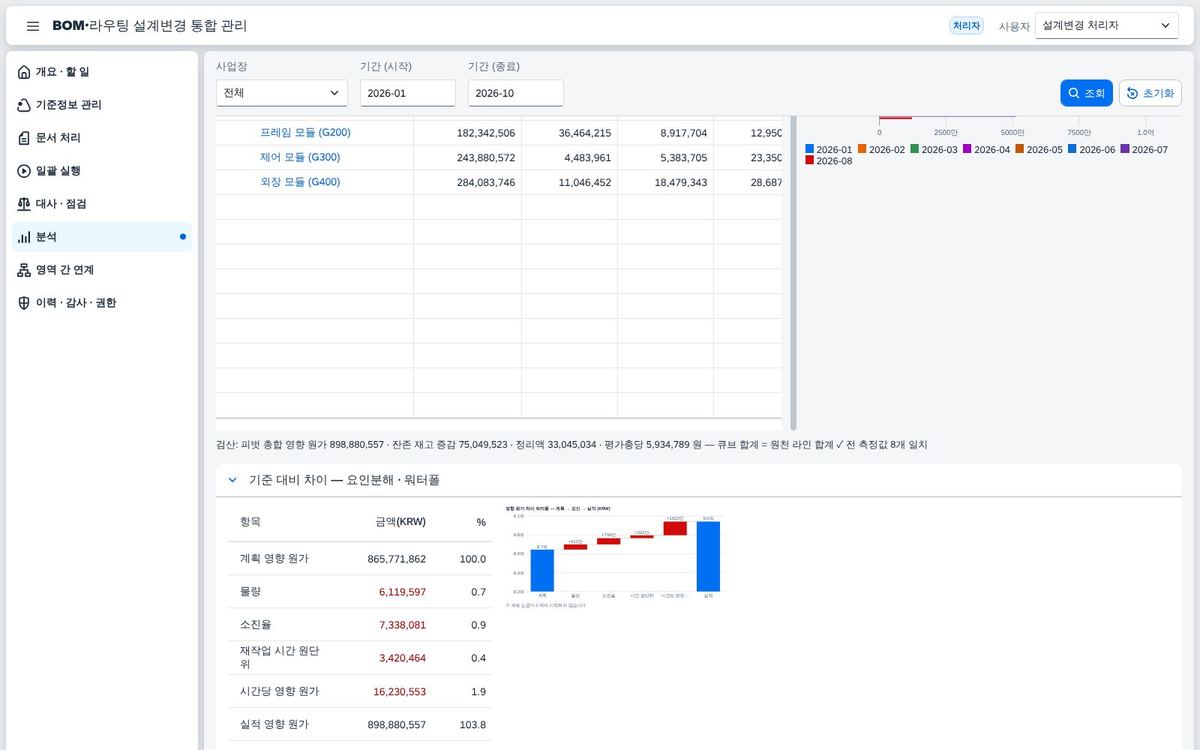Open 프레임 모듈 (G200) link
The image size is (1200, 750).
305,132
